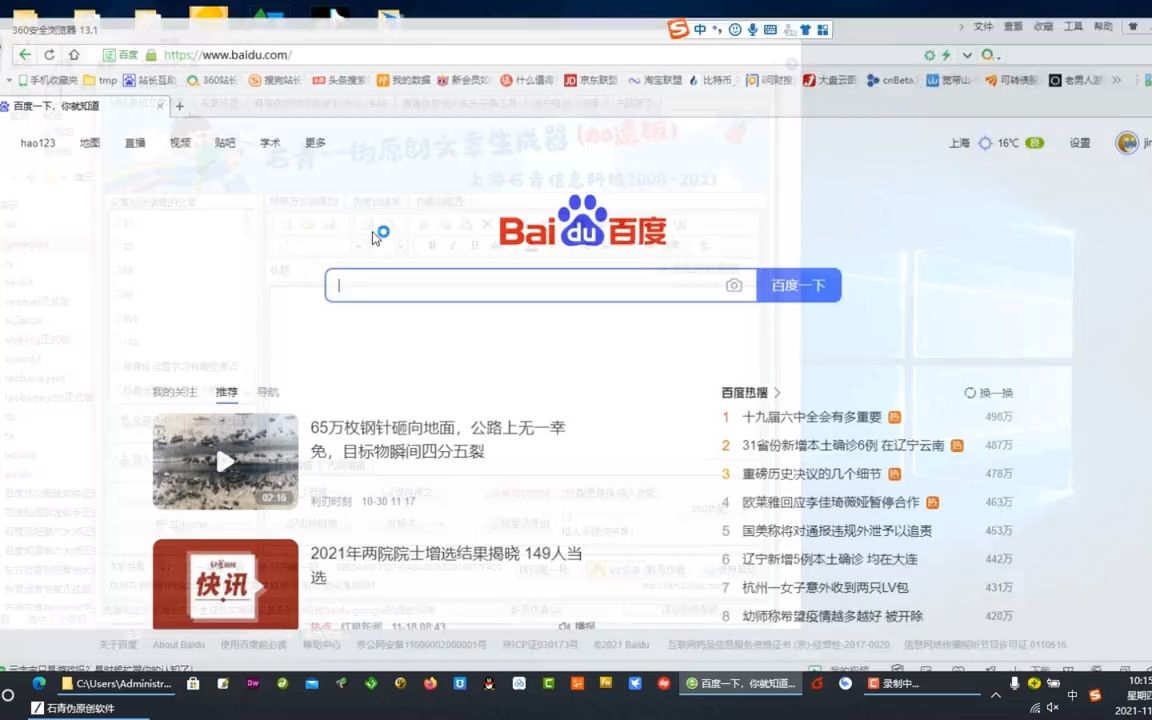Open the 学术 link
Viewport: 1152px width, 720px height.
[x=270, y=143]
